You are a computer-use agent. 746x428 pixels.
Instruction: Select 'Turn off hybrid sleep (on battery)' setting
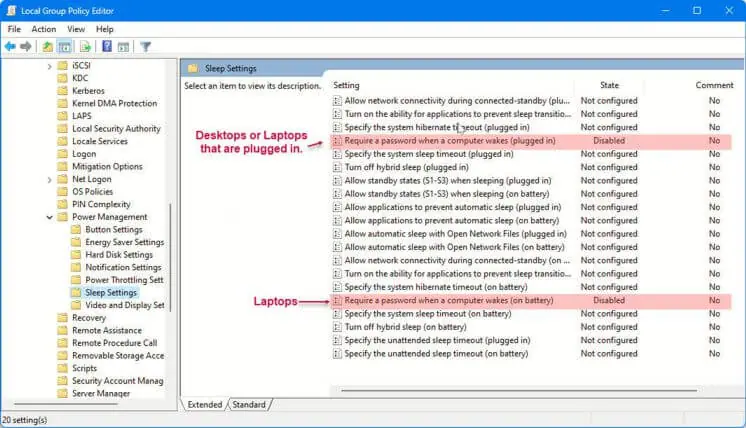click(405, 327)
